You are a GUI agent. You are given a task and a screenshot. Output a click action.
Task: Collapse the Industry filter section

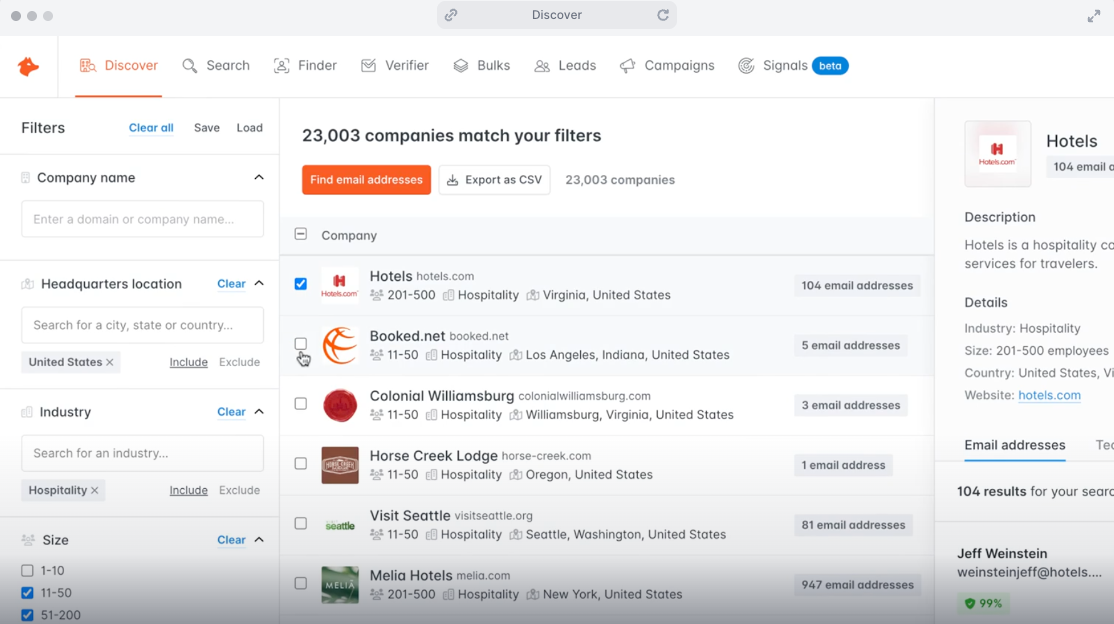click(259, 411)
